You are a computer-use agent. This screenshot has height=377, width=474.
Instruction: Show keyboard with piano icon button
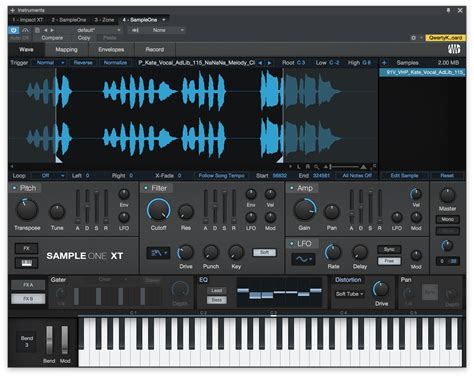[27, 263]
